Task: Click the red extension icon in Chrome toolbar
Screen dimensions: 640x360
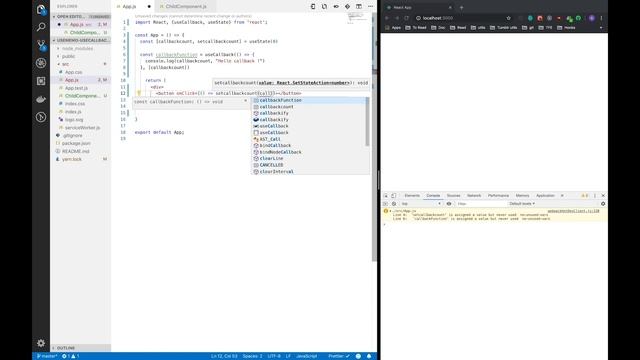Action: 540,18
